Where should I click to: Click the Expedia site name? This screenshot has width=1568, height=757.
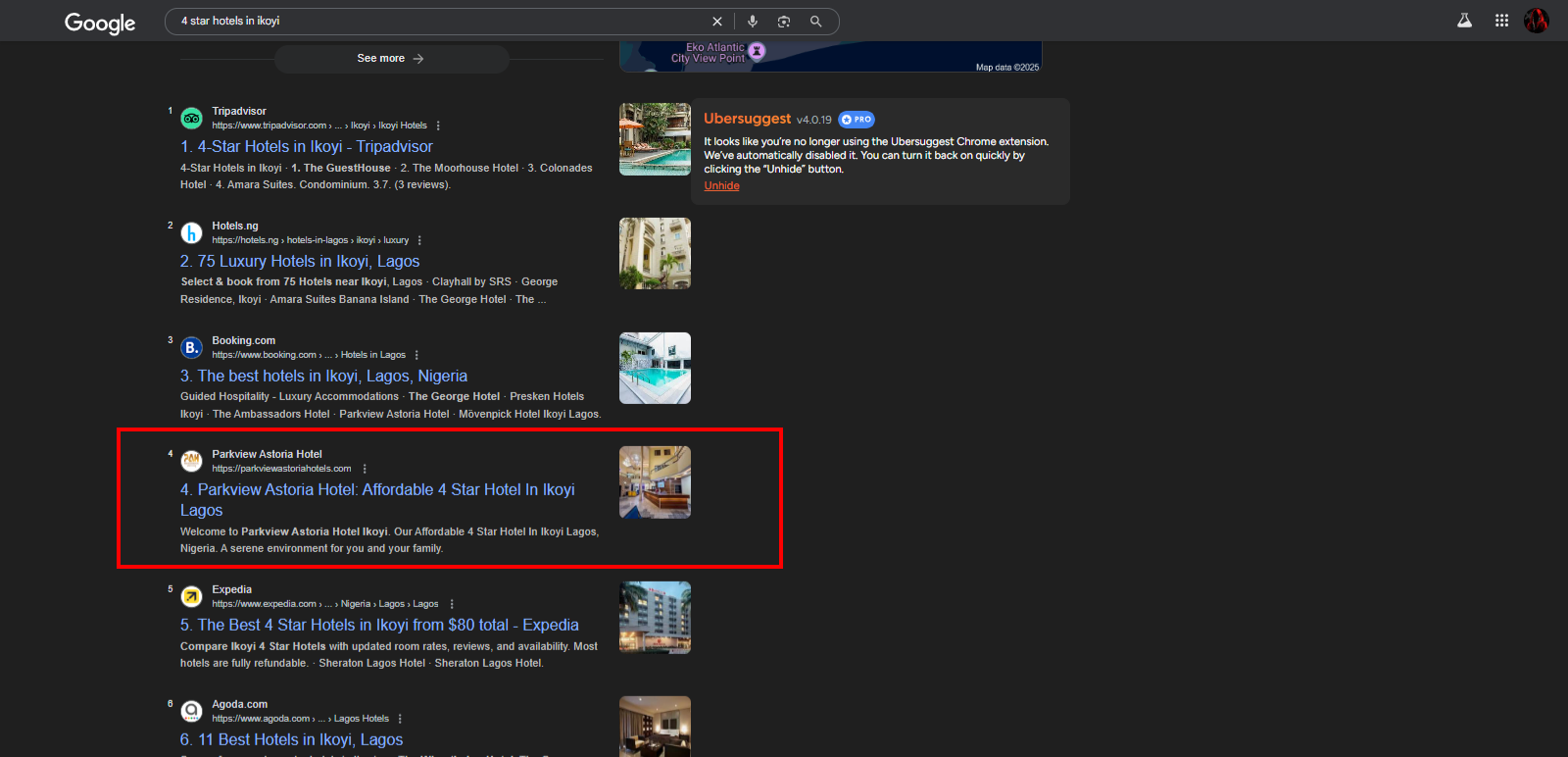coord(232,589)
